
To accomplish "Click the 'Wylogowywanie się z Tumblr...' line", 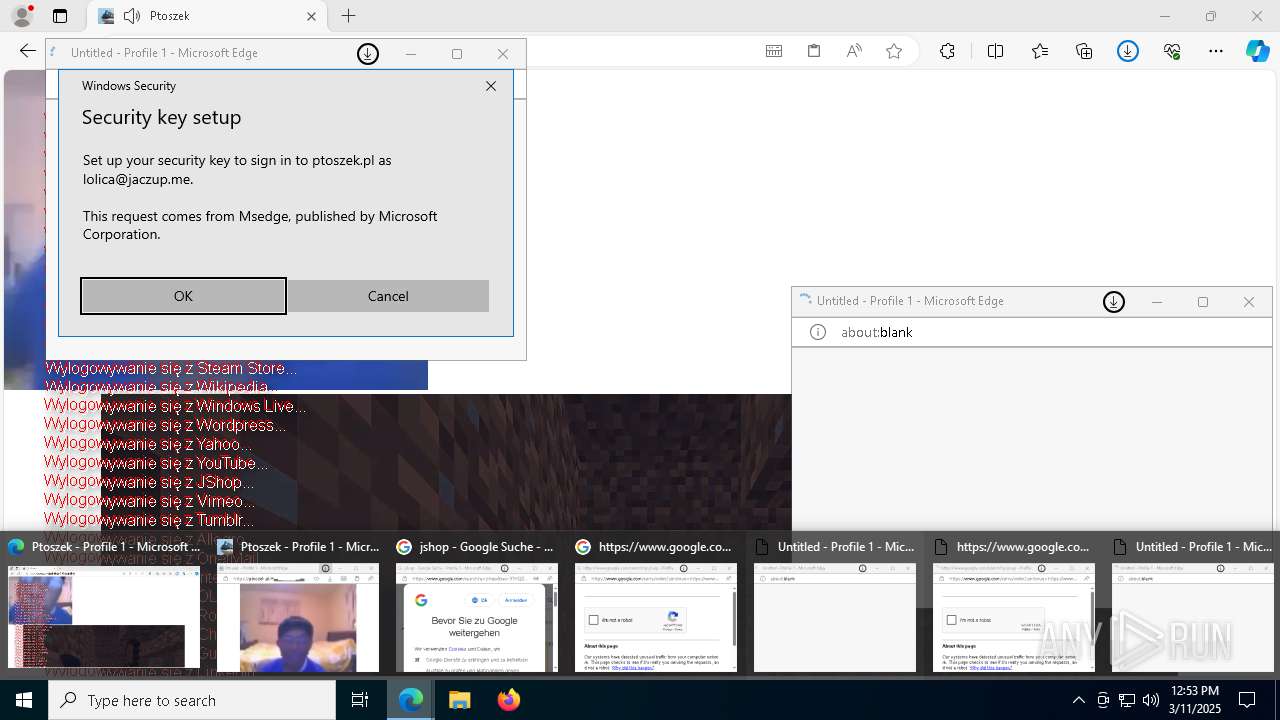I will click(x=149, y=520).
